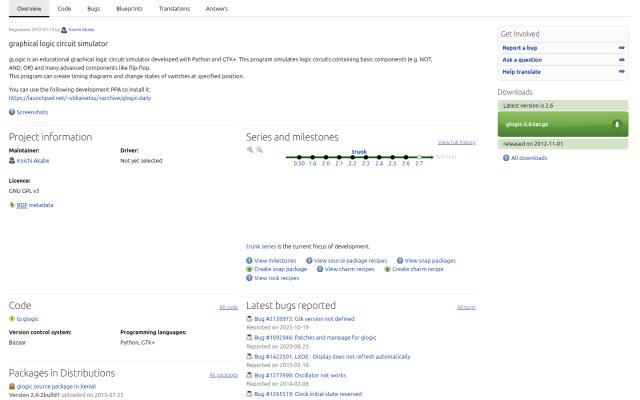Viewport: 640px width, 400px height.
Task: Click the View milestones info icon
Action: pyautogui.click(x=249, y=260)
